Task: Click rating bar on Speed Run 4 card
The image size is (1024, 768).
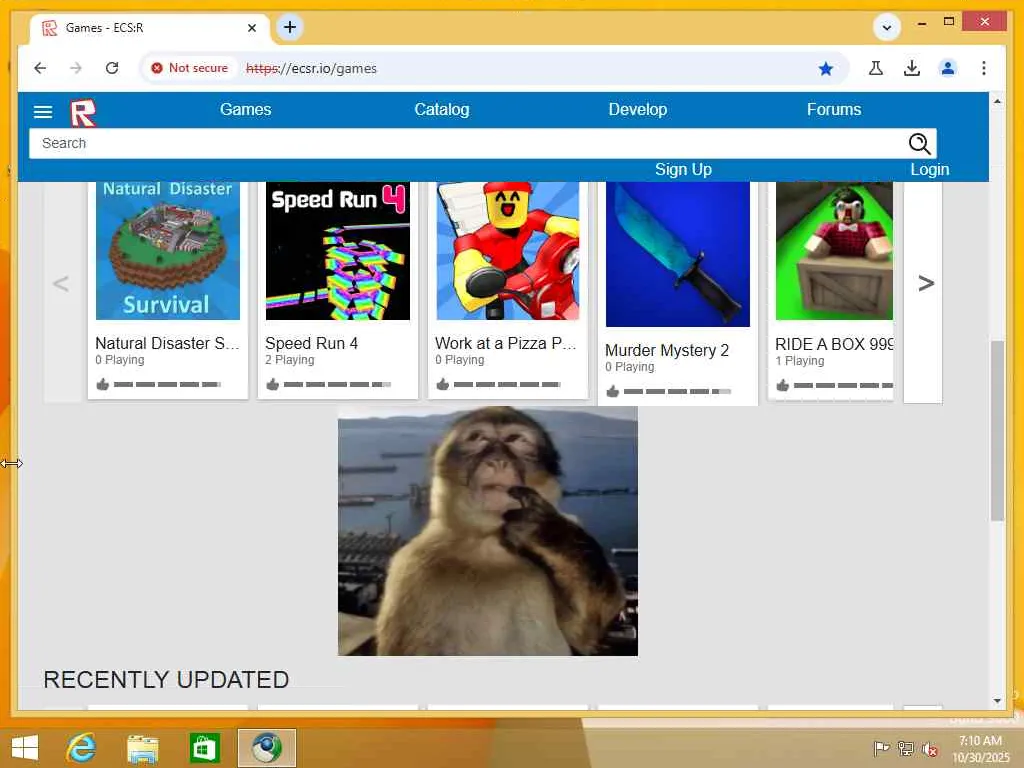Action: (337, 385)
